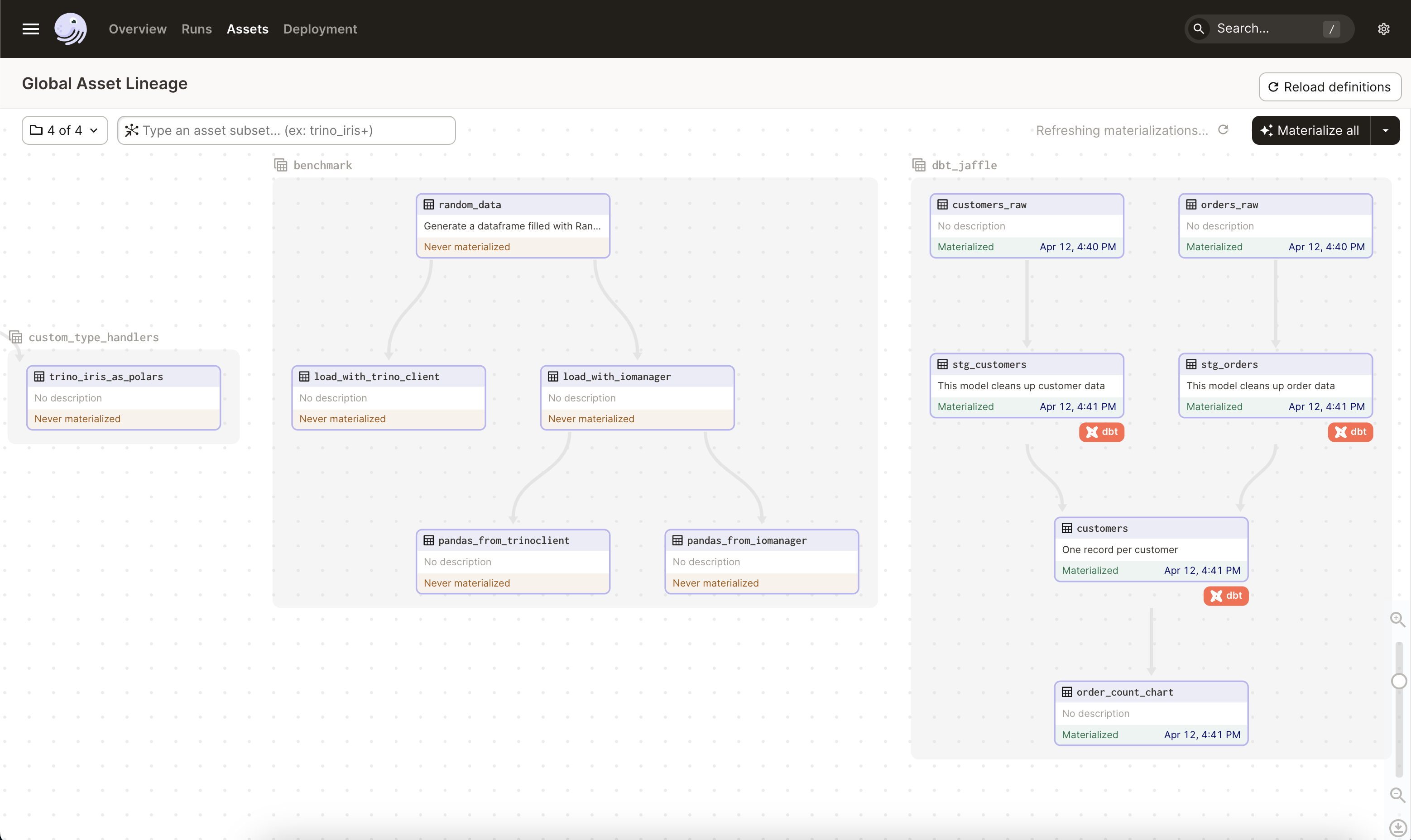The height and width of the screenshot is (840, 1411).
Task: Click orders_raw 'Apr 12, 4:40 PM' timestamp
Action: 1327,247
